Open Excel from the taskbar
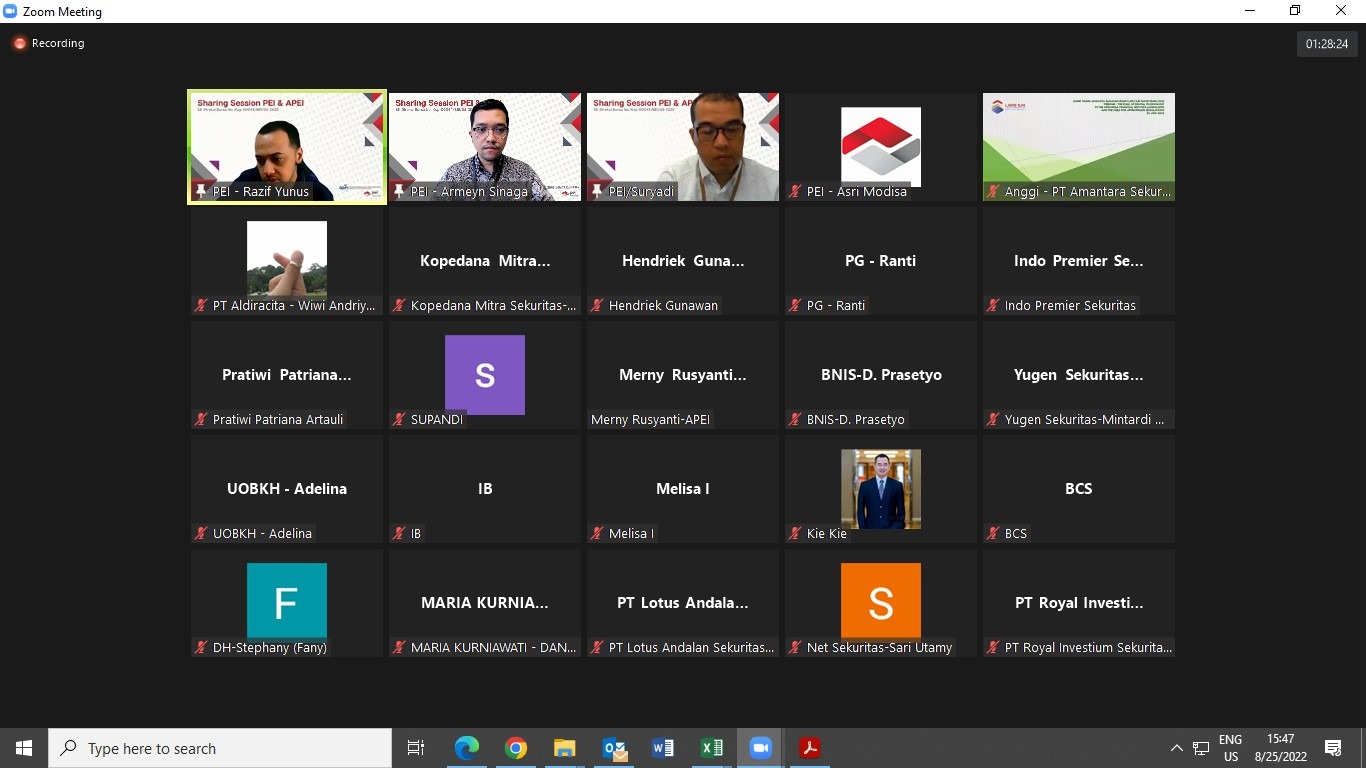This screenshot has height=768, width=1366. tap(711, 748)
